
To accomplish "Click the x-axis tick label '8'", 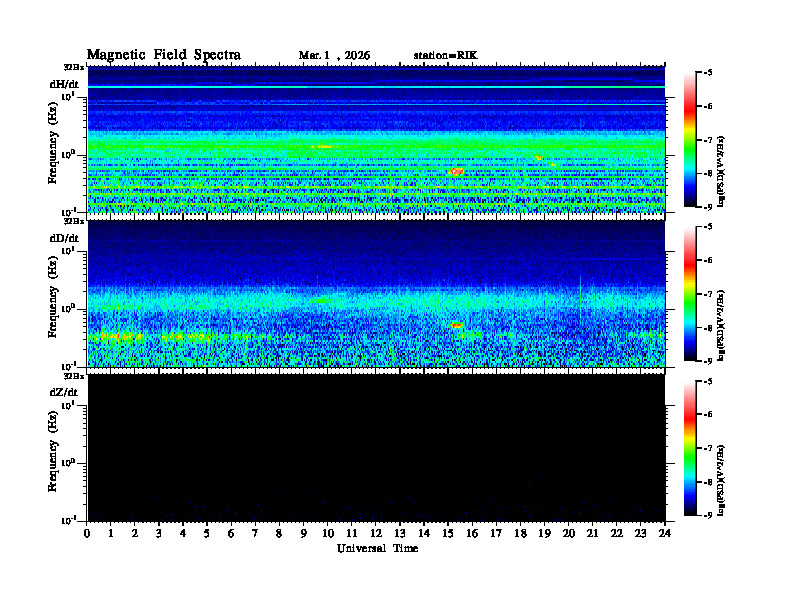I will coord(279,534).
